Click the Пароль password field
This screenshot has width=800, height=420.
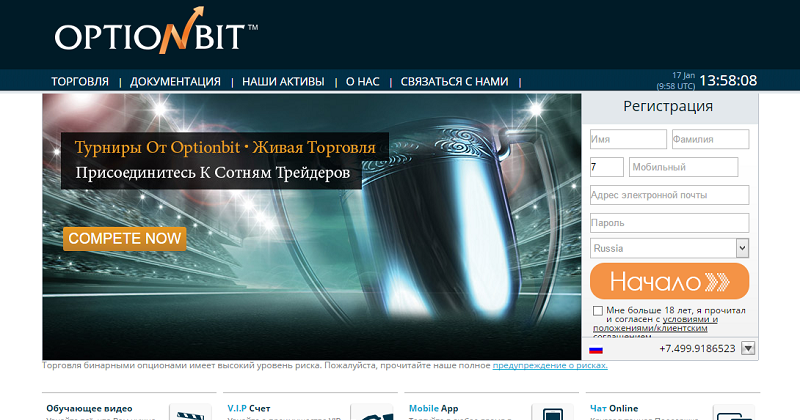tap(669, 223)
